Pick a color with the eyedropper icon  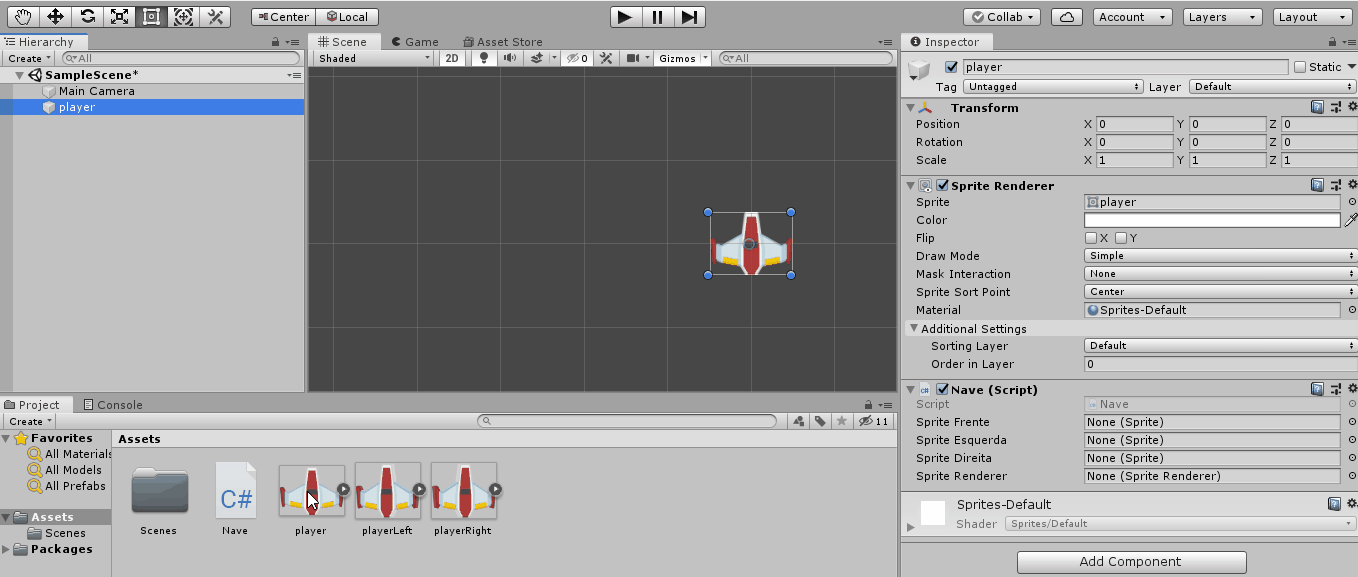(x=1350, y=220)
